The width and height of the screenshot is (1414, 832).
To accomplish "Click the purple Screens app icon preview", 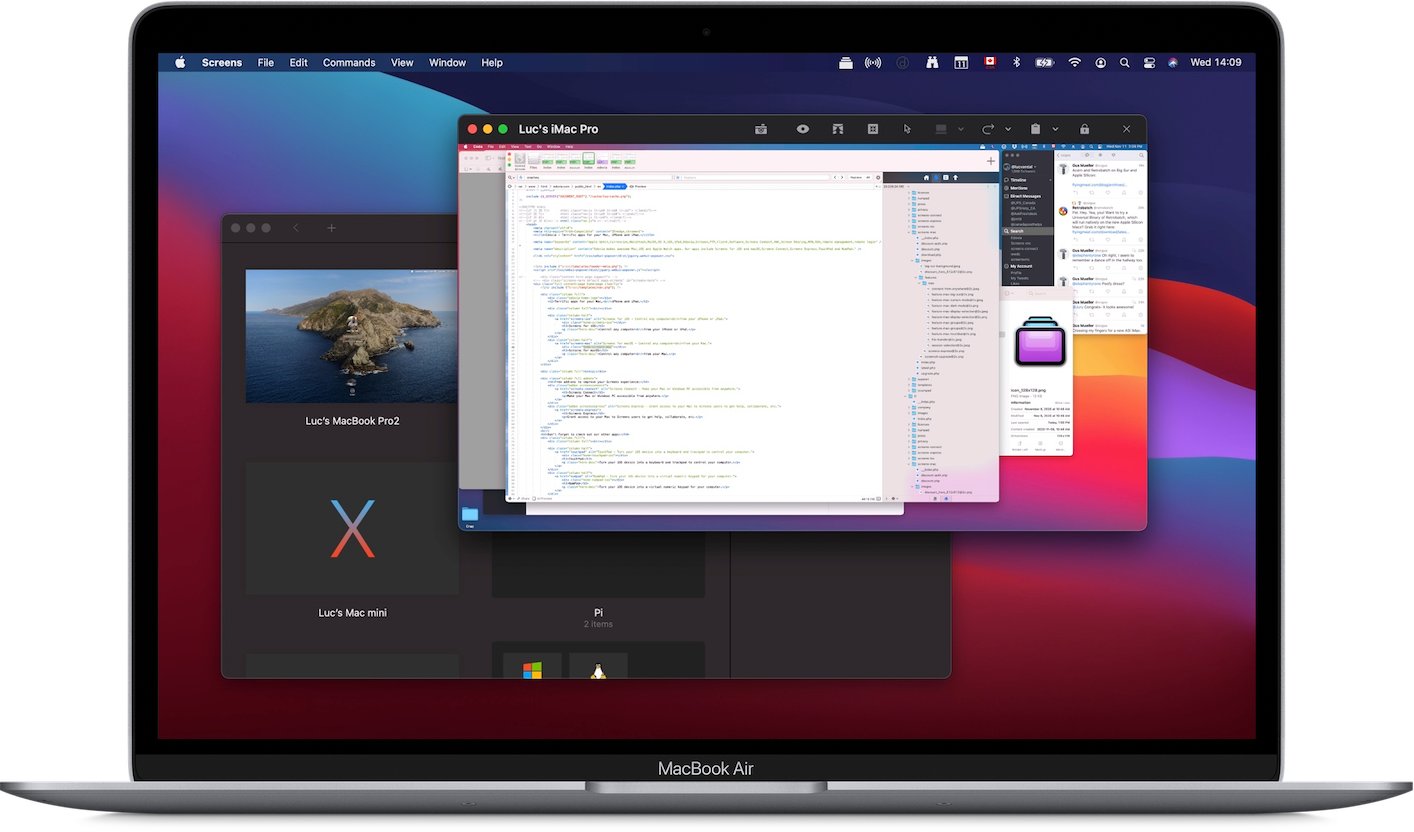I will (1040, 340).
